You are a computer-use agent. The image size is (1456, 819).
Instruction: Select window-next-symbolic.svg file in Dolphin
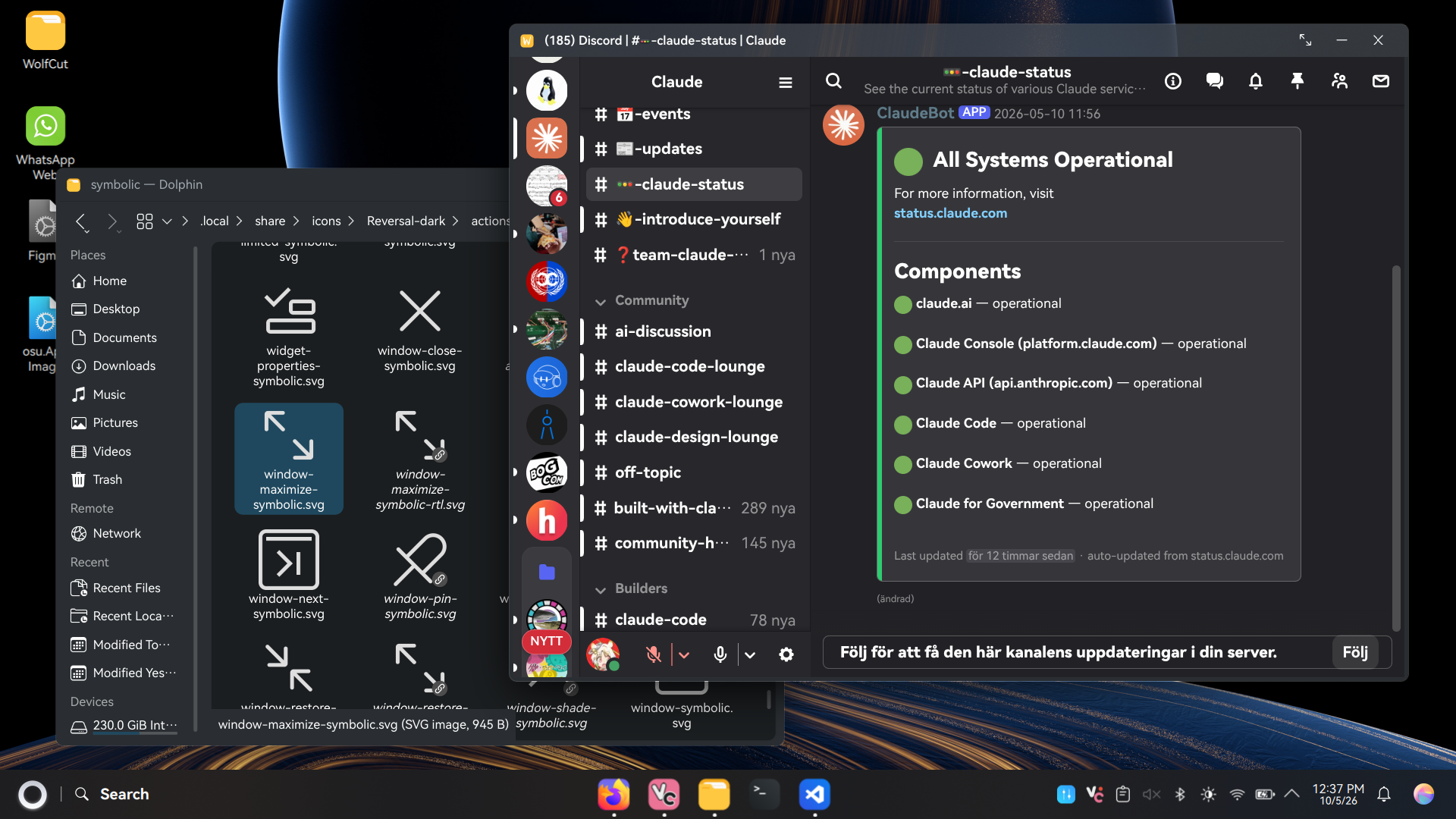click(289, 576)
